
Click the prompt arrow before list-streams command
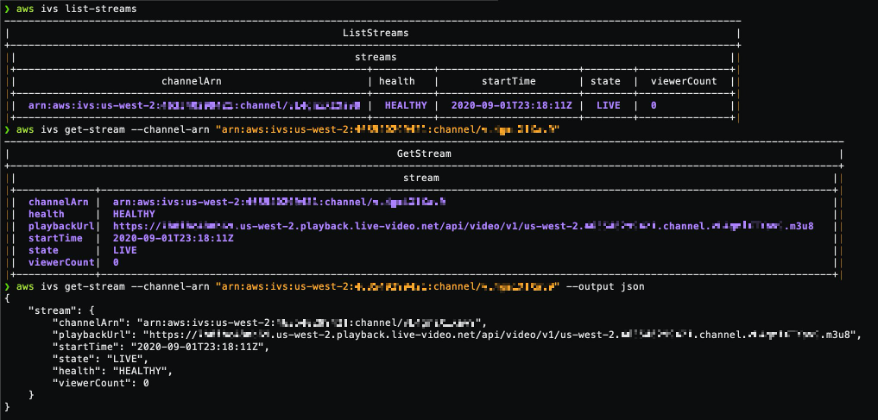8,8
